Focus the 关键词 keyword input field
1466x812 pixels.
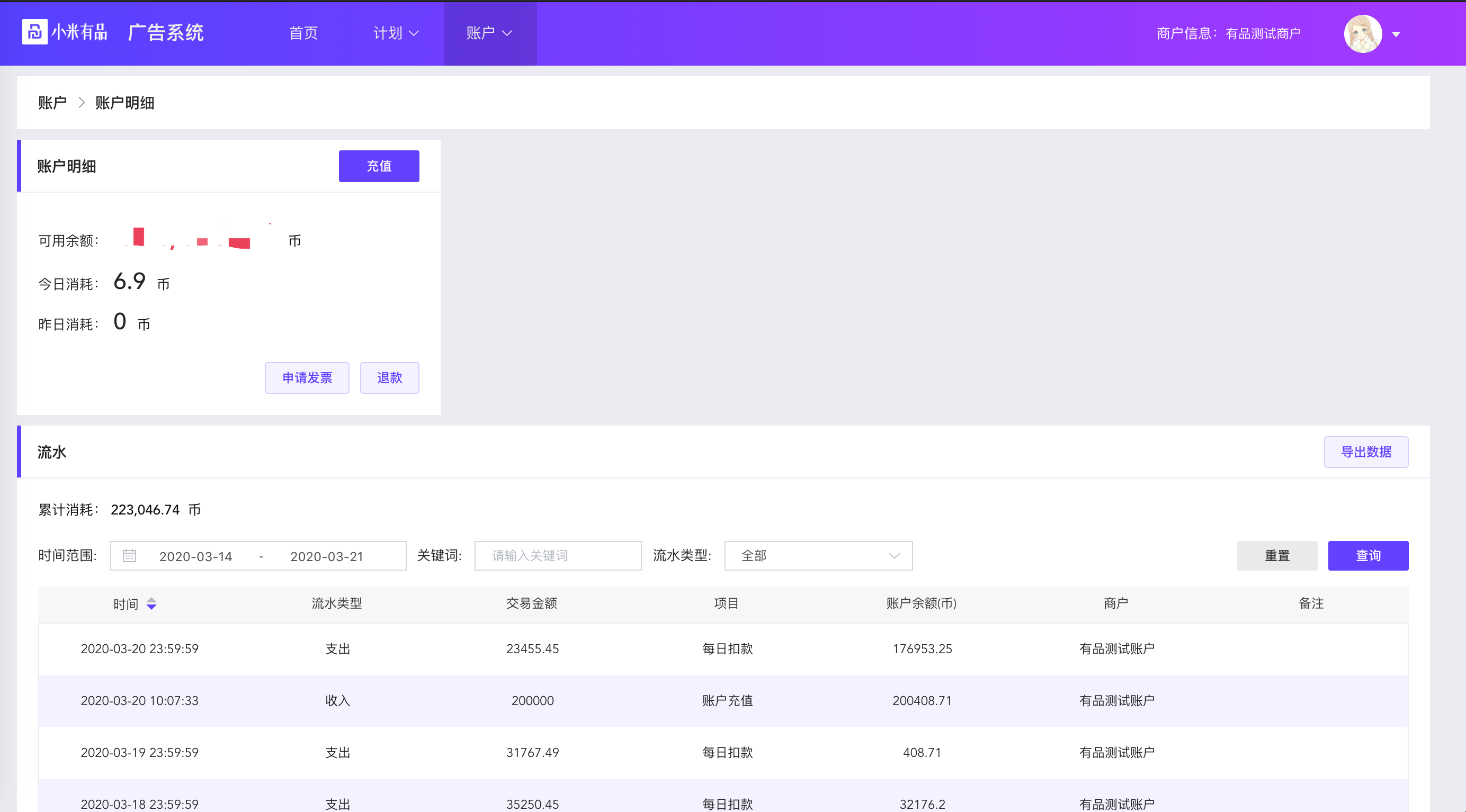(x=558, y=556)
